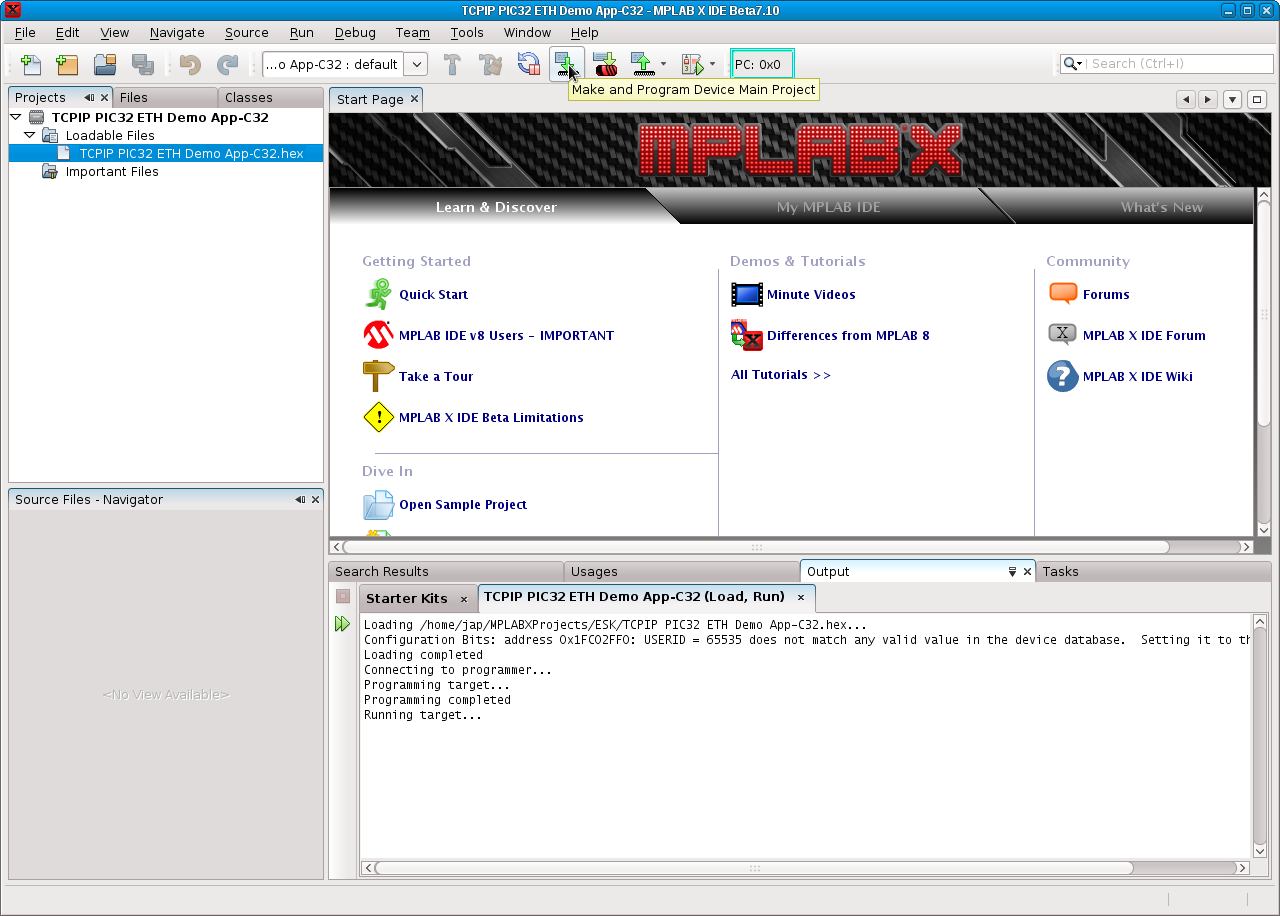Screen dimensions: 1280x916
Task: Click the New Project toolbar icon
Action: click(x=67, y=64)
